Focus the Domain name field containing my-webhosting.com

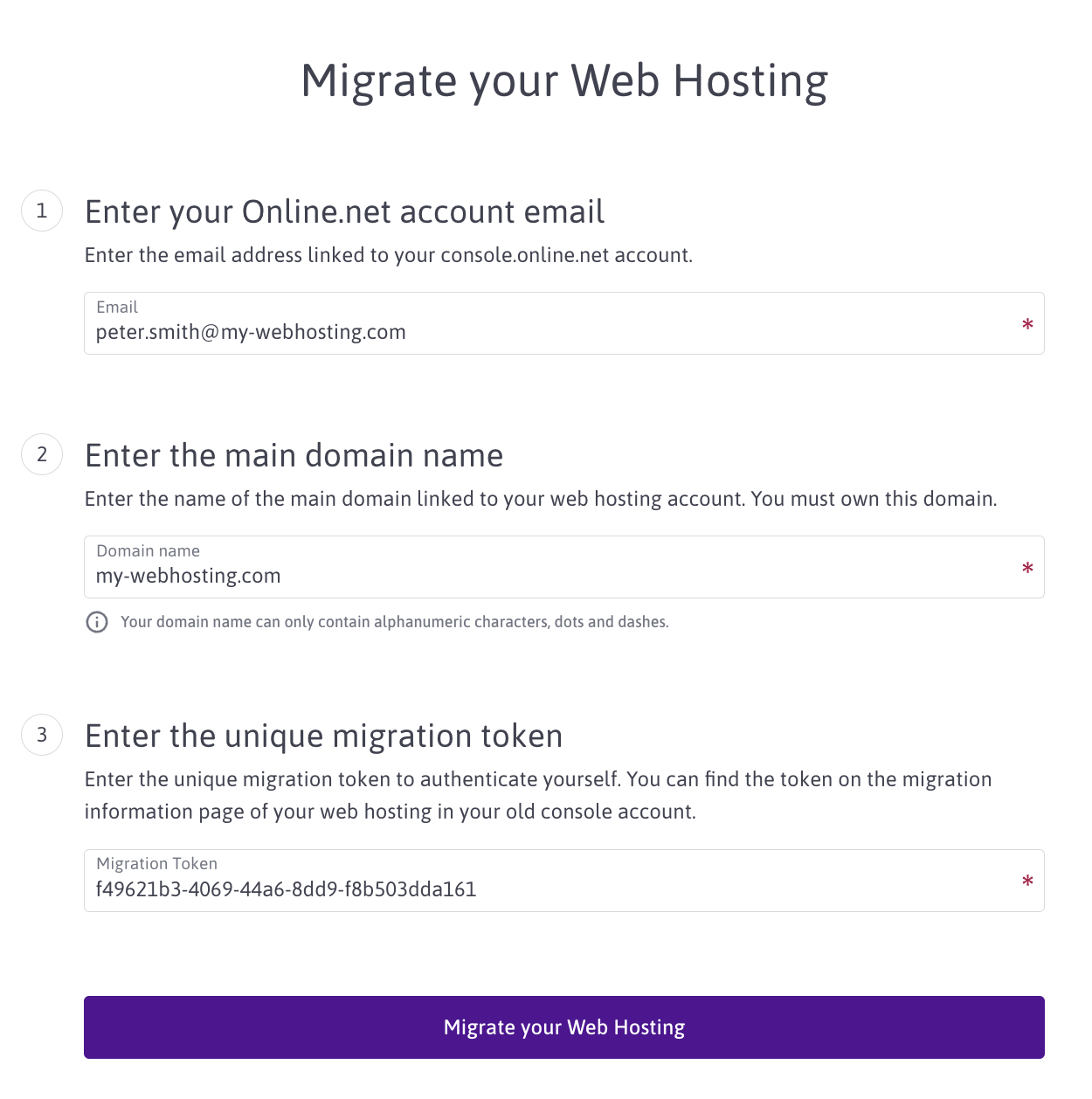pos(524,576)
